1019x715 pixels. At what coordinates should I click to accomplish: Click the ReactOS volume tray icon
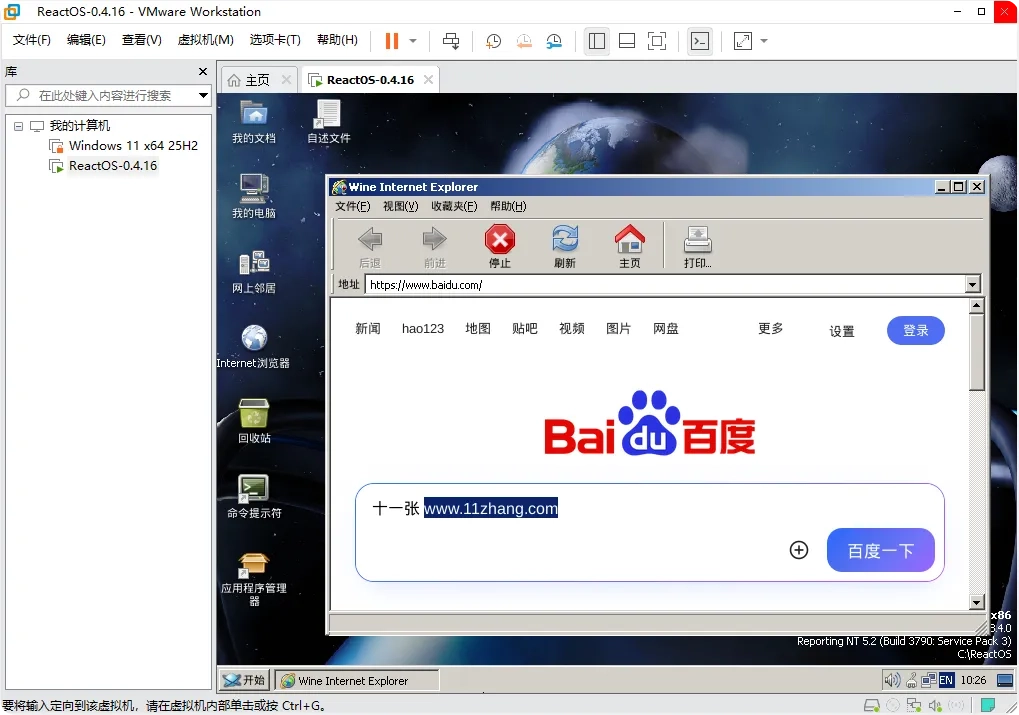892,681
